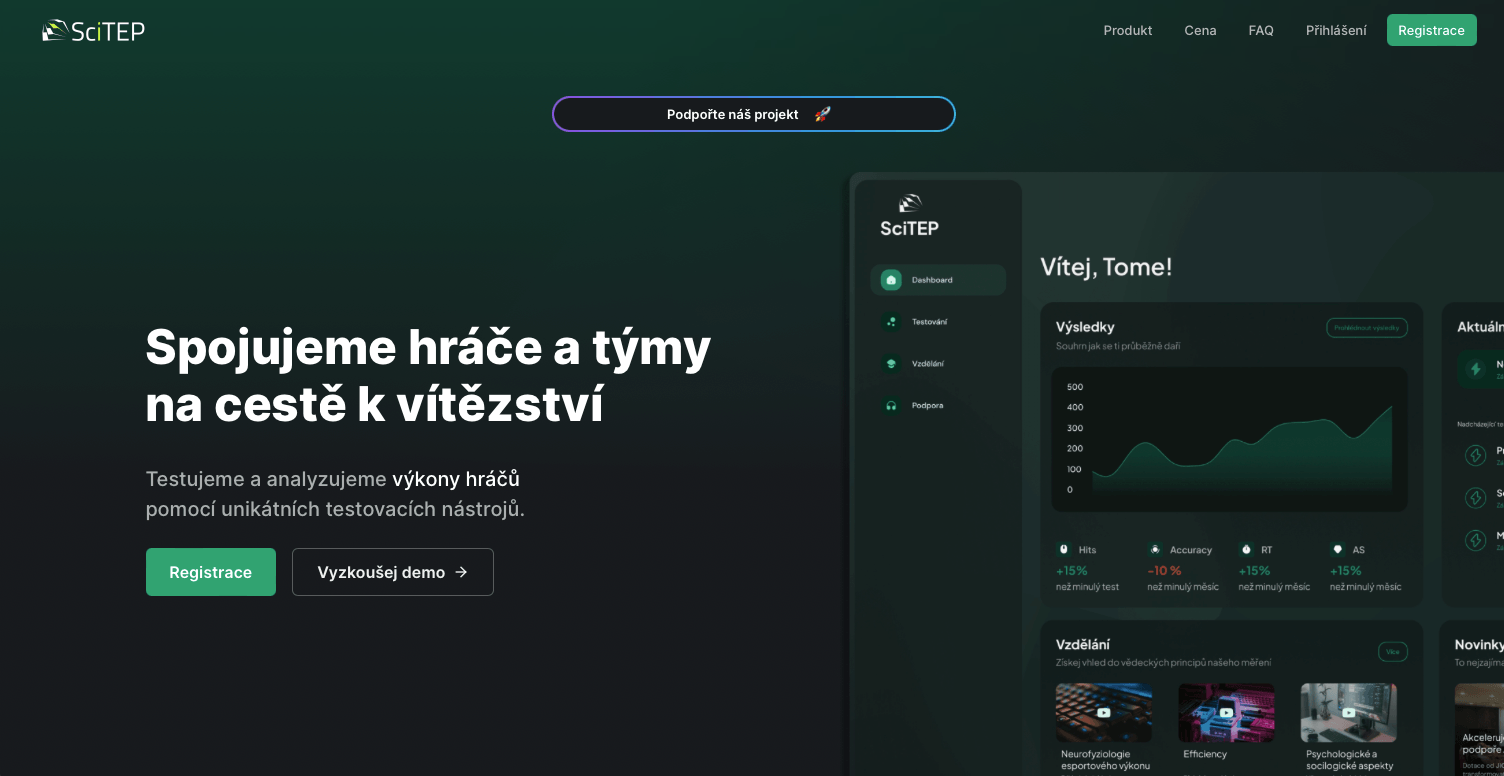Click the 'Vítej, Tome!' greeting heading

(1106, 267)
